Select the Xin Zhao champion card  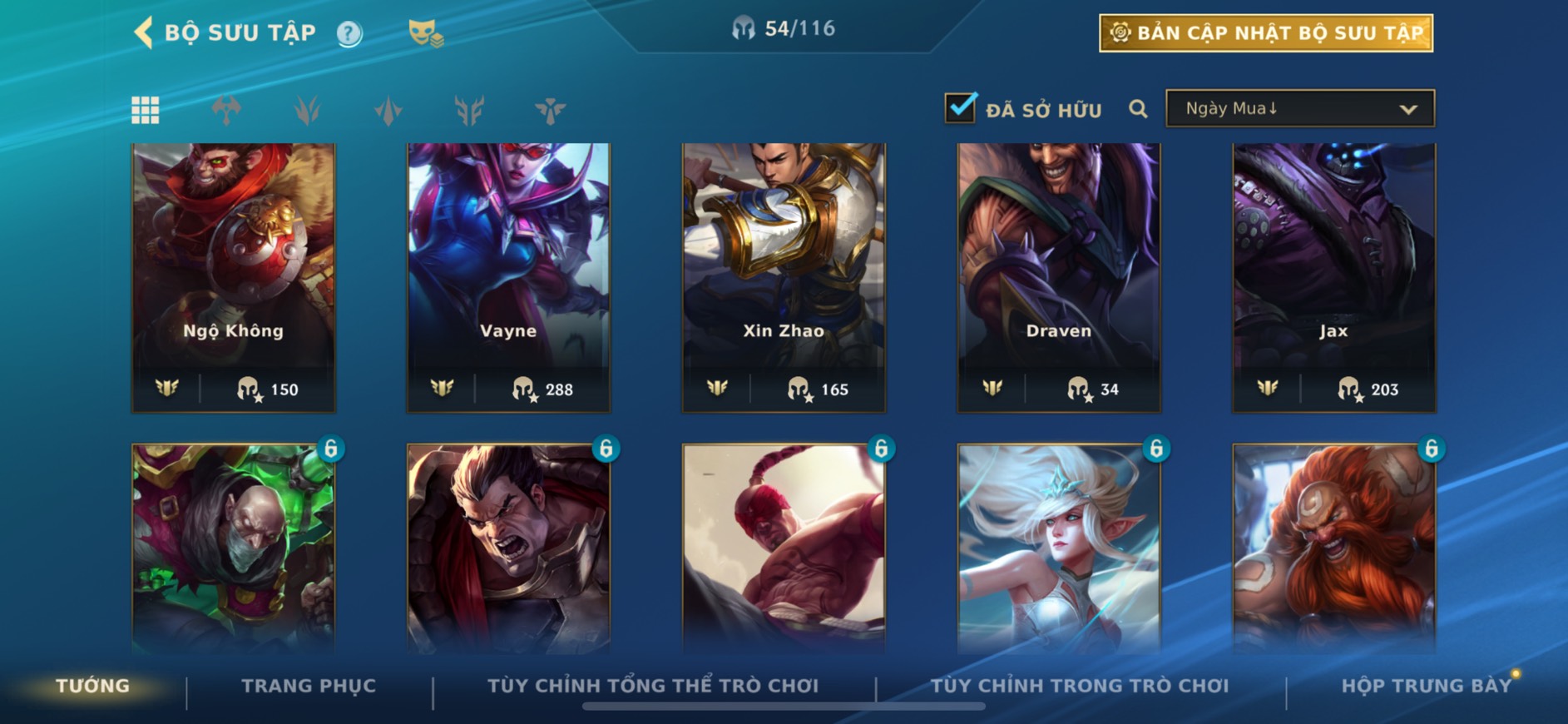[x=784, y=278]
